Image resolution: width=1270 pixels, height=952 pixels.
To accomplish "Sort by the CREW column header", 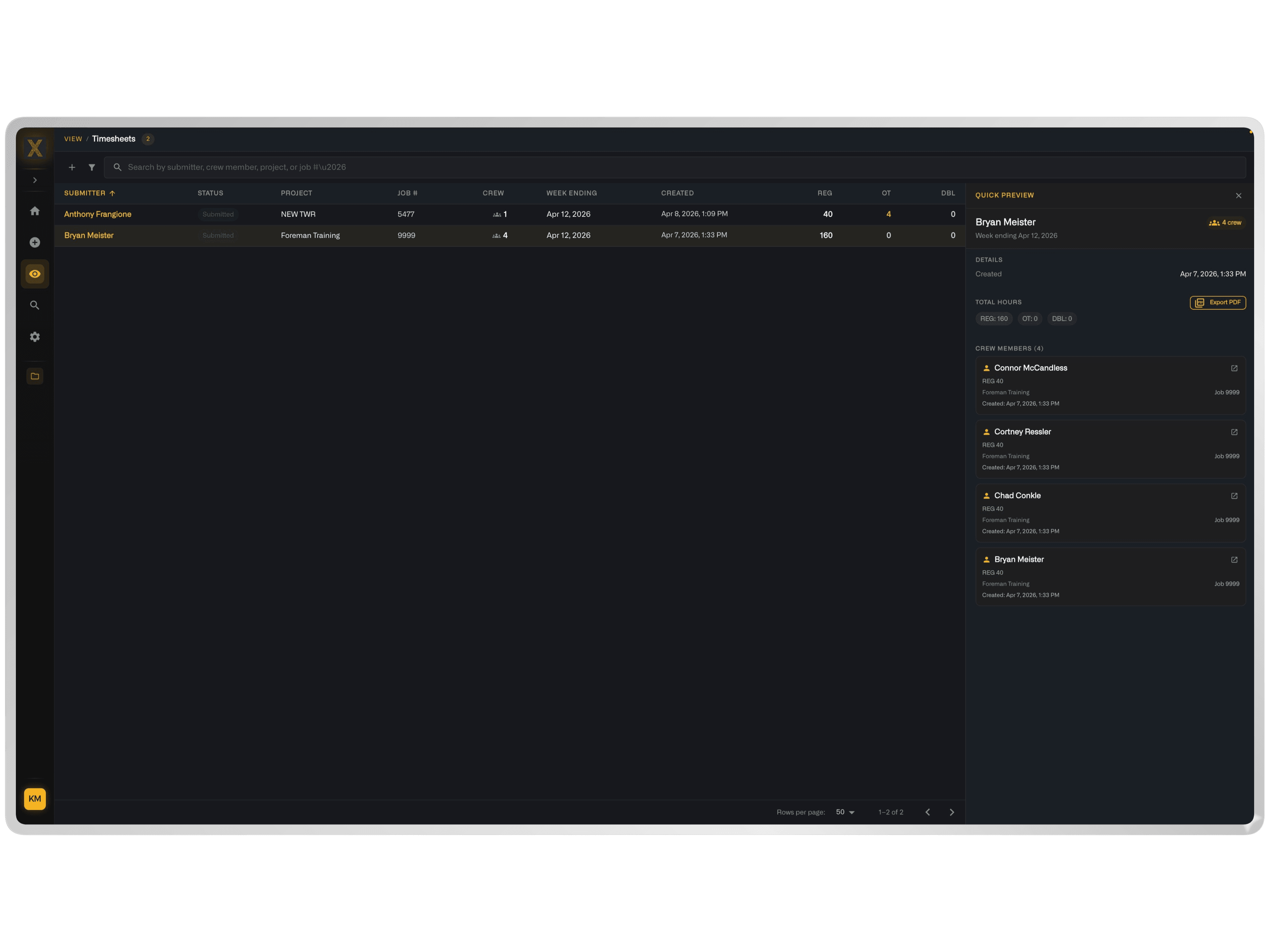I will (493, 193).
